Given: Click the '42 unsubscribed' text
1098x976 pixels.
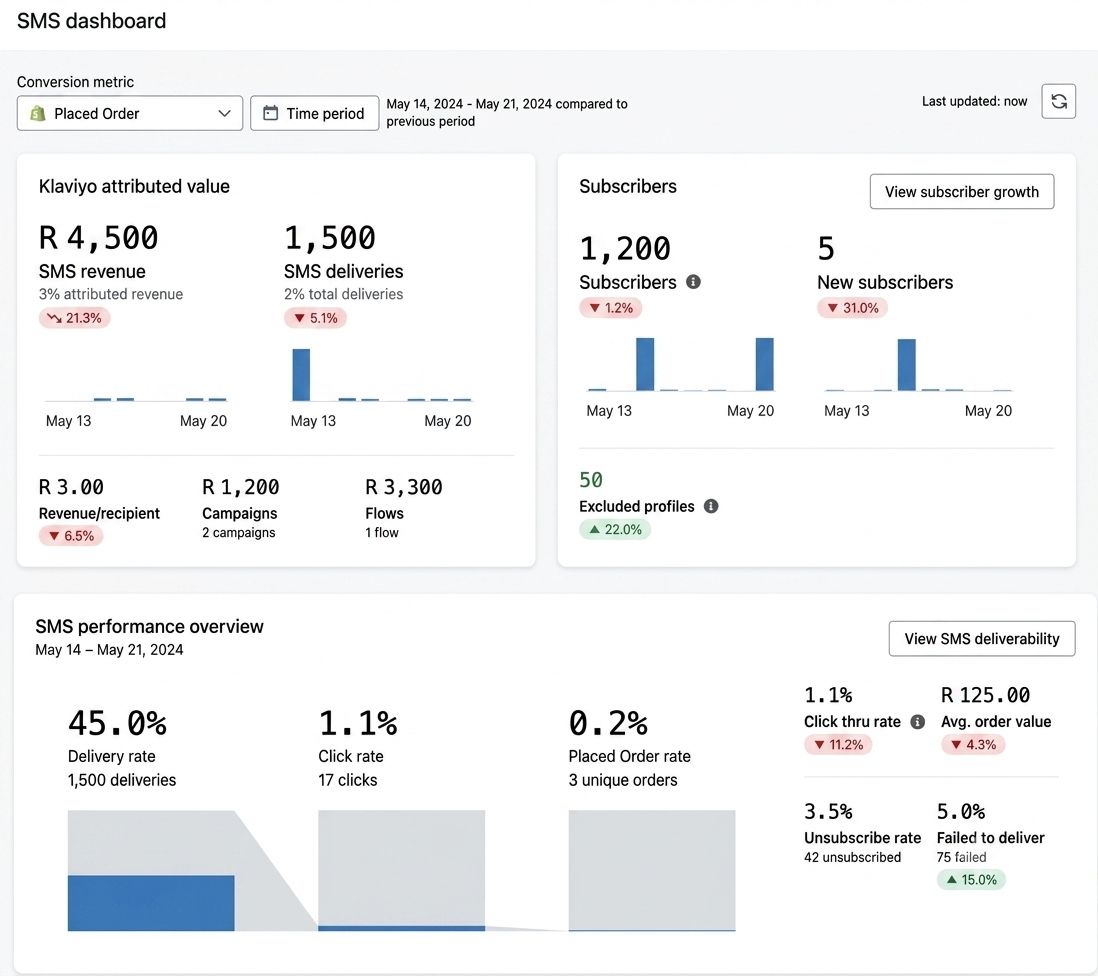Looking at the screenshot, I should coord(852,858).
